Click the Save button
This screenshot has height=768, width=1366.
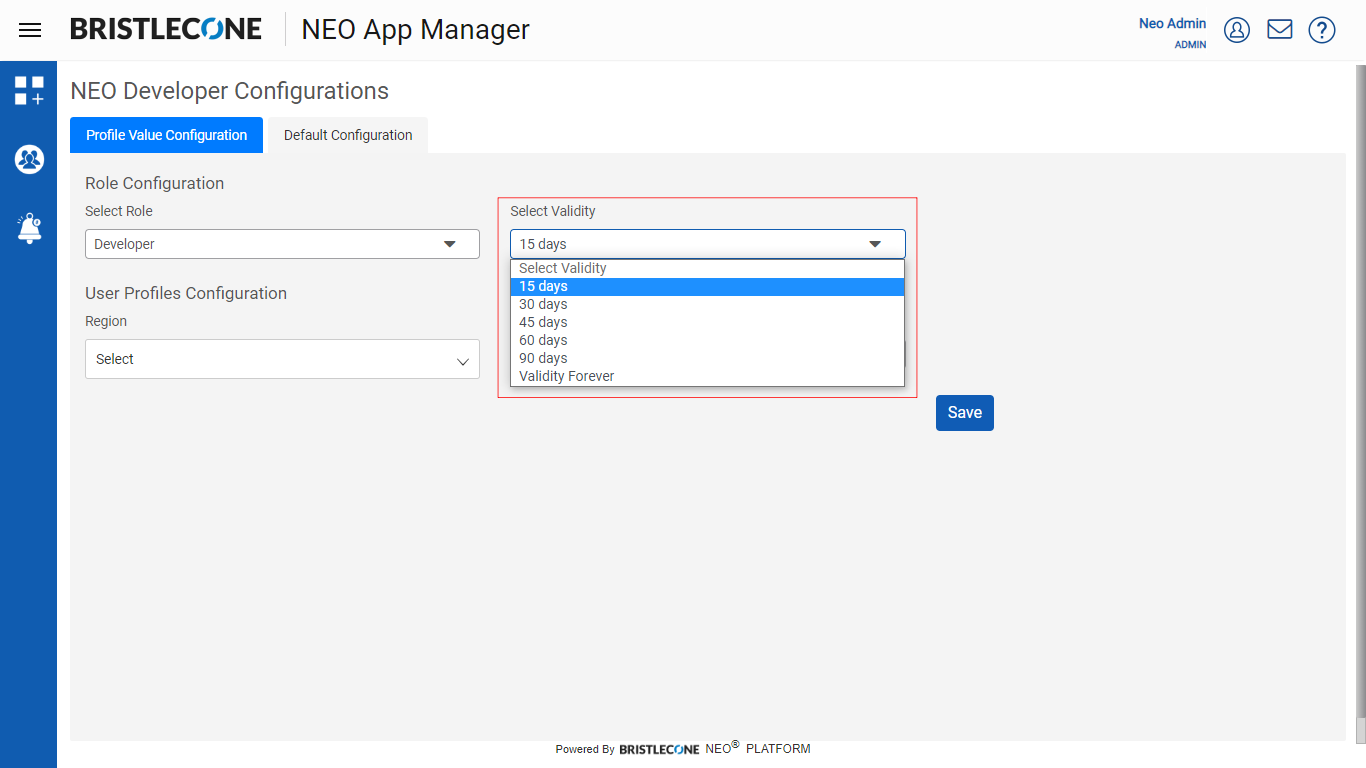coord(965,413)
